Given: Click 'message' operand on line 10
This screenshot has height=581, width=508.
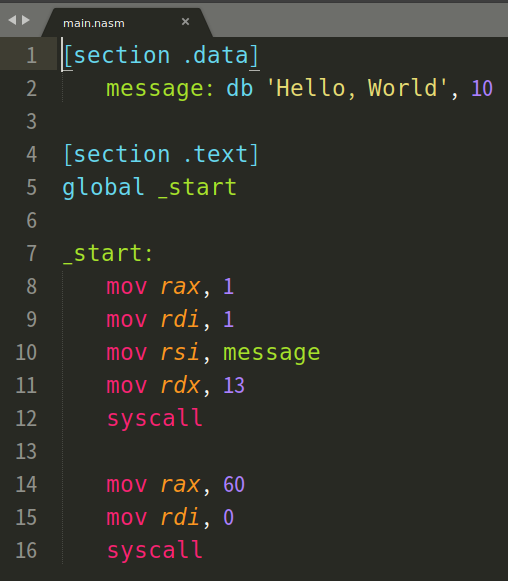Looking at the screenshot, I should pyautogui.click(x=272, y=353).
